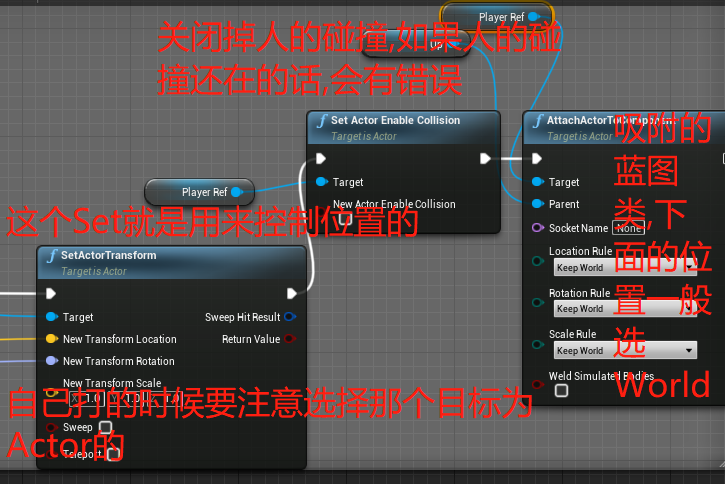Click Location Rule enum pin
This screenshot has width=725, height=484.
[x=538, y=261]
